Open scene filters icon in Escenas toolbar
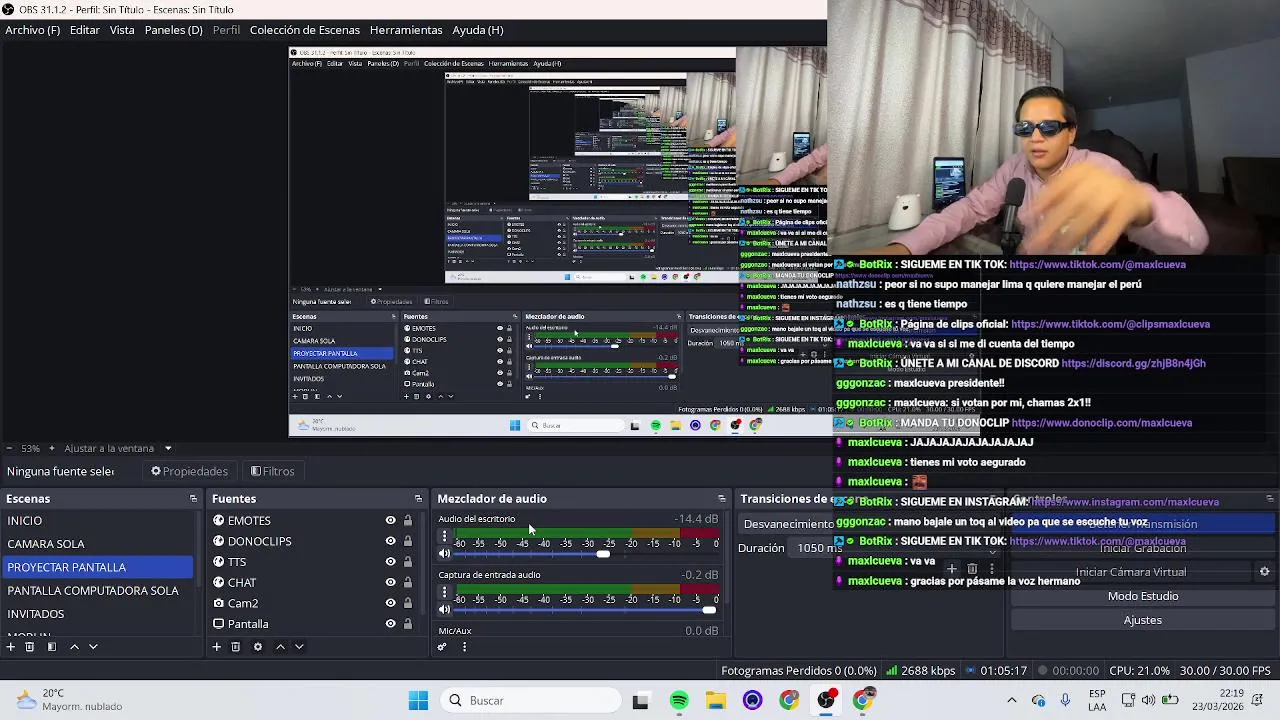 (52, 647)
